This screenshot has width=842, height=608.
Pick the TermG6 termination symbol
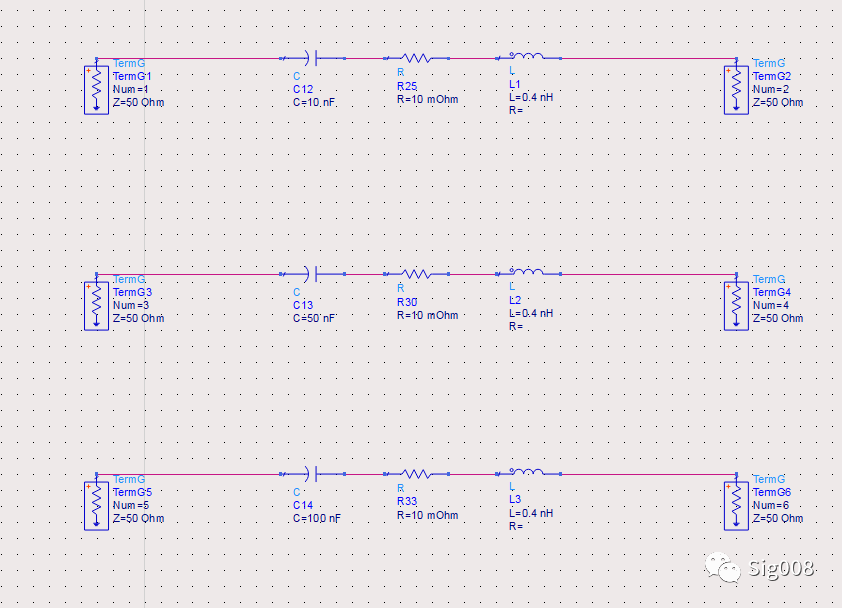point(736,505)
